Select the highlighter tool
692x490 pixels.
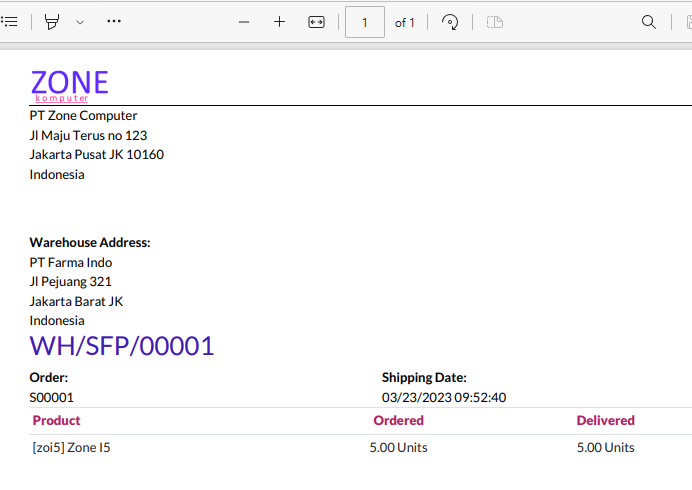click(52, 22)
